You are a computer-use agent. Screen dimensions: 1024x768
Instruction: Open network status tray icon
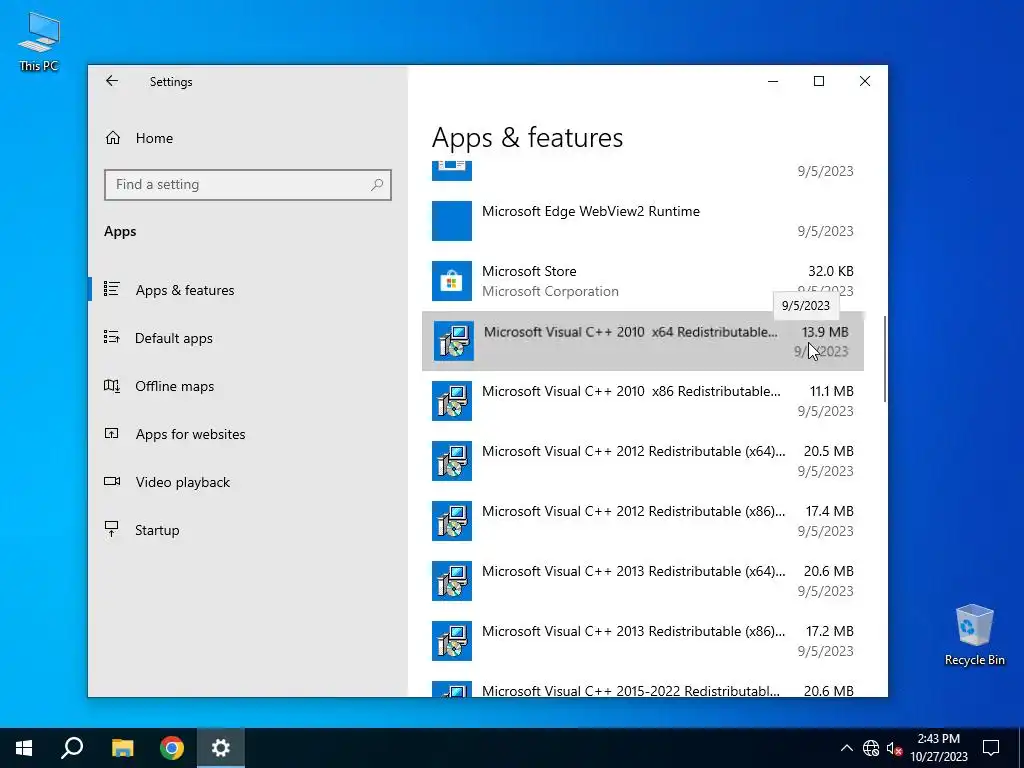871,748
